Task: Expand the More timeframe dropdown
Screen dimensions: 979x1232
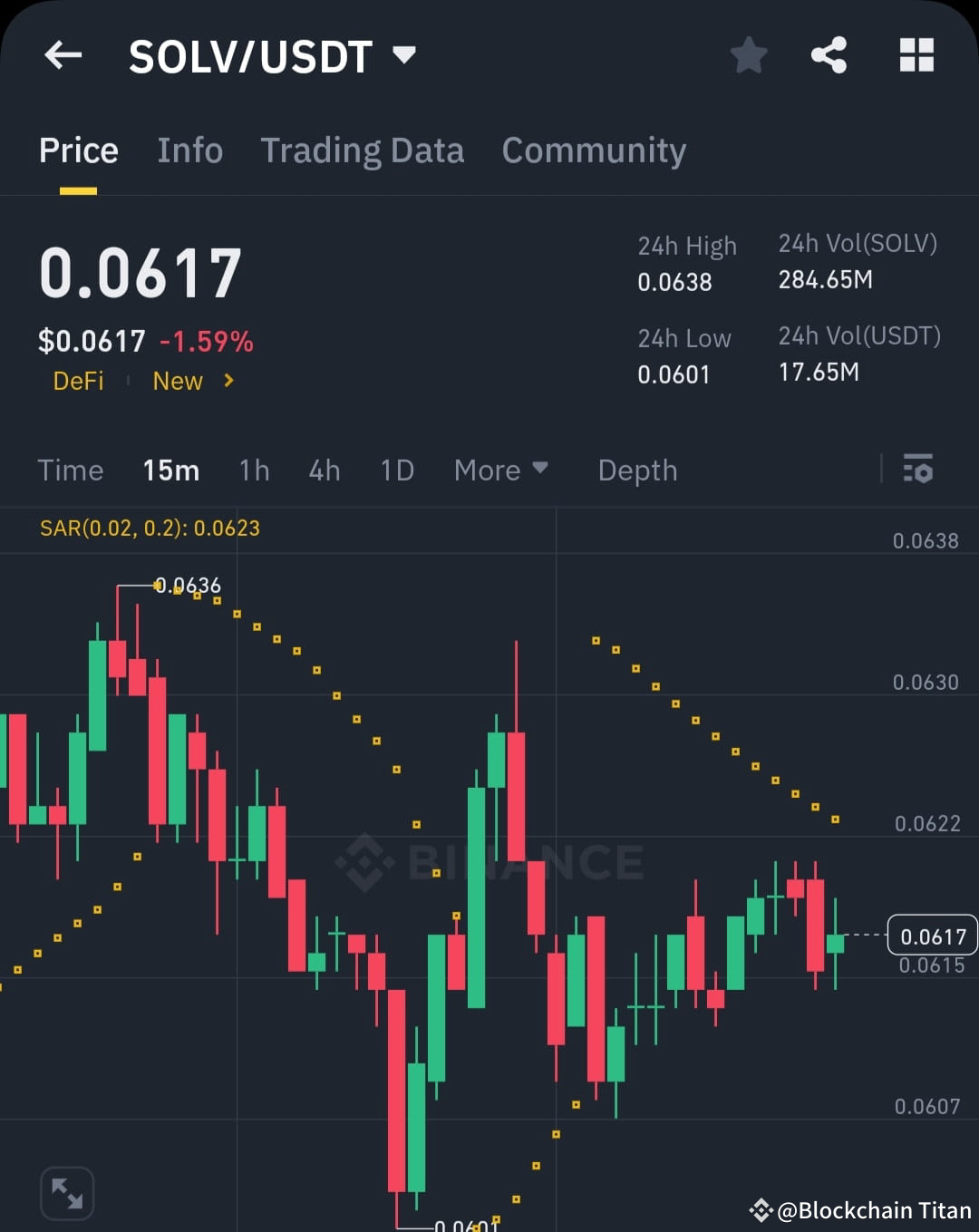Action: (x=500, y=470)
